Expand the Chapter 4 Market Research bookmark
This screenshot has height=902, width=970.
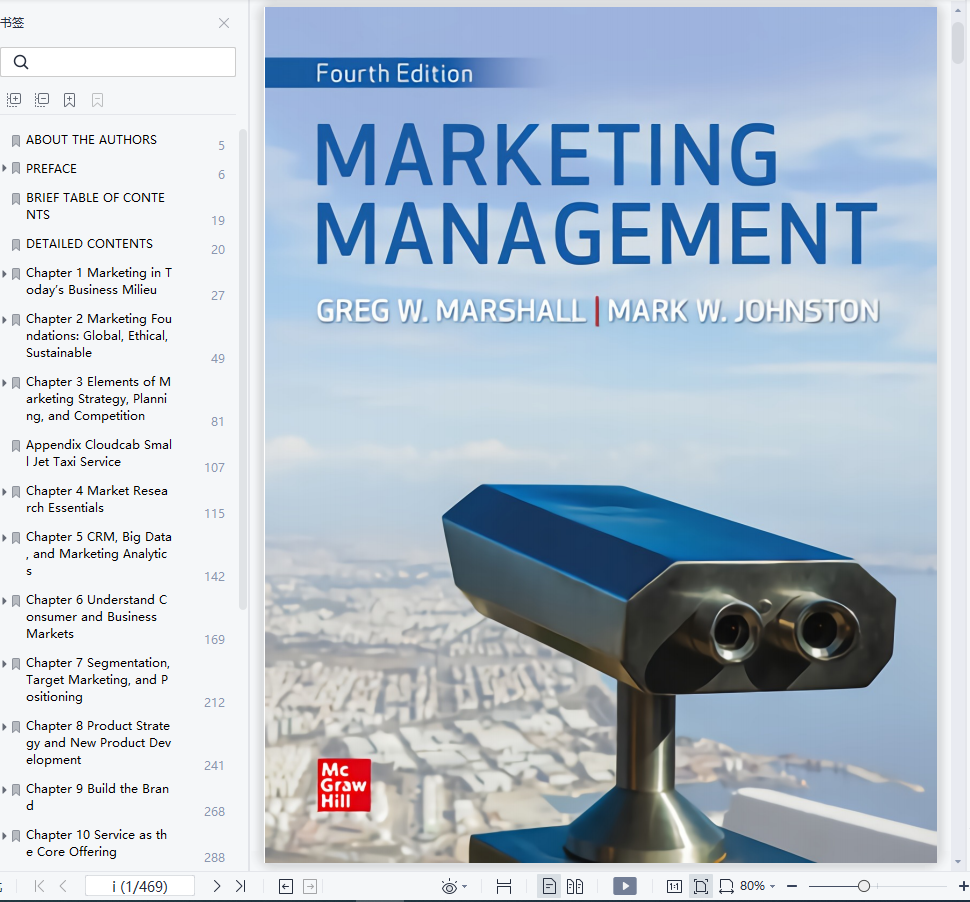(x=4, y=491)
